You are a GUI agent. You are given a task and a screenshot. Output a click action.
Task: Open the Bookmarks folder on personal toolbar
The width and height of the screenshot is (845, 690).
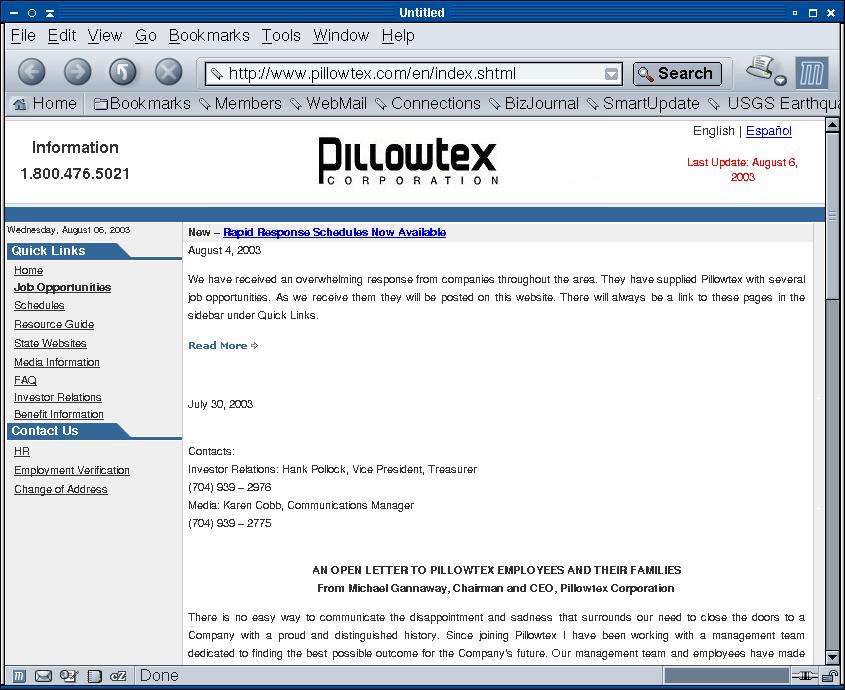142,104
